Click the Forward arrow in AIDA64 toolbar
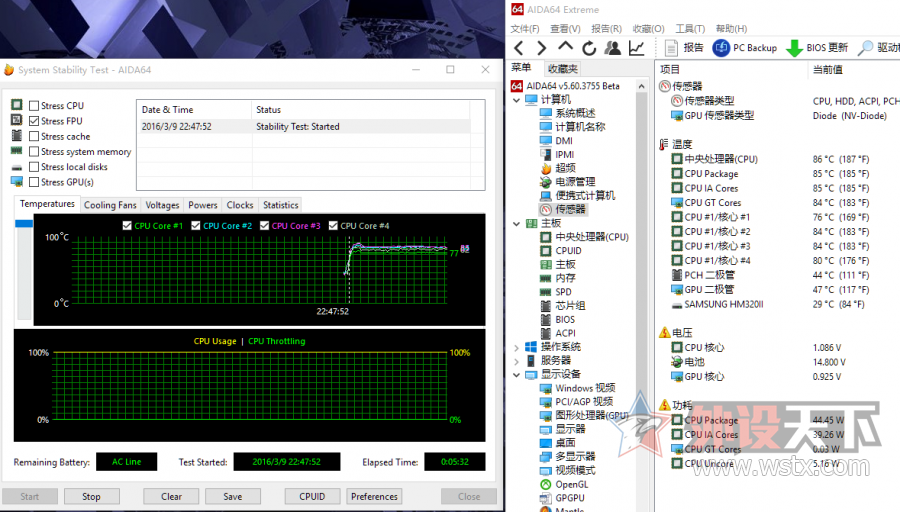 pyautogui.click(x=541, y=48)
